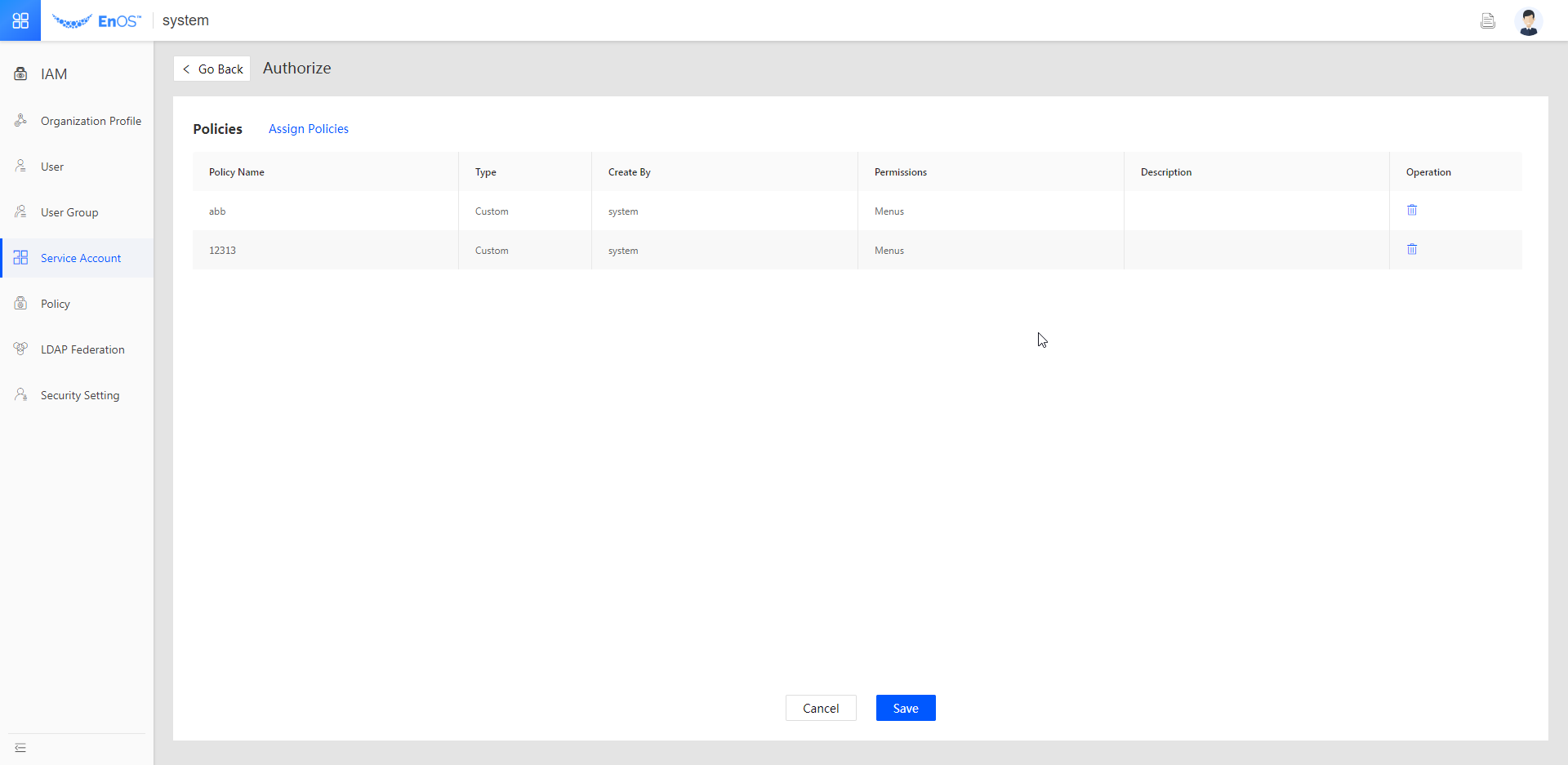
Task: Cancel the authorization edit
Action: coord(820,708)
